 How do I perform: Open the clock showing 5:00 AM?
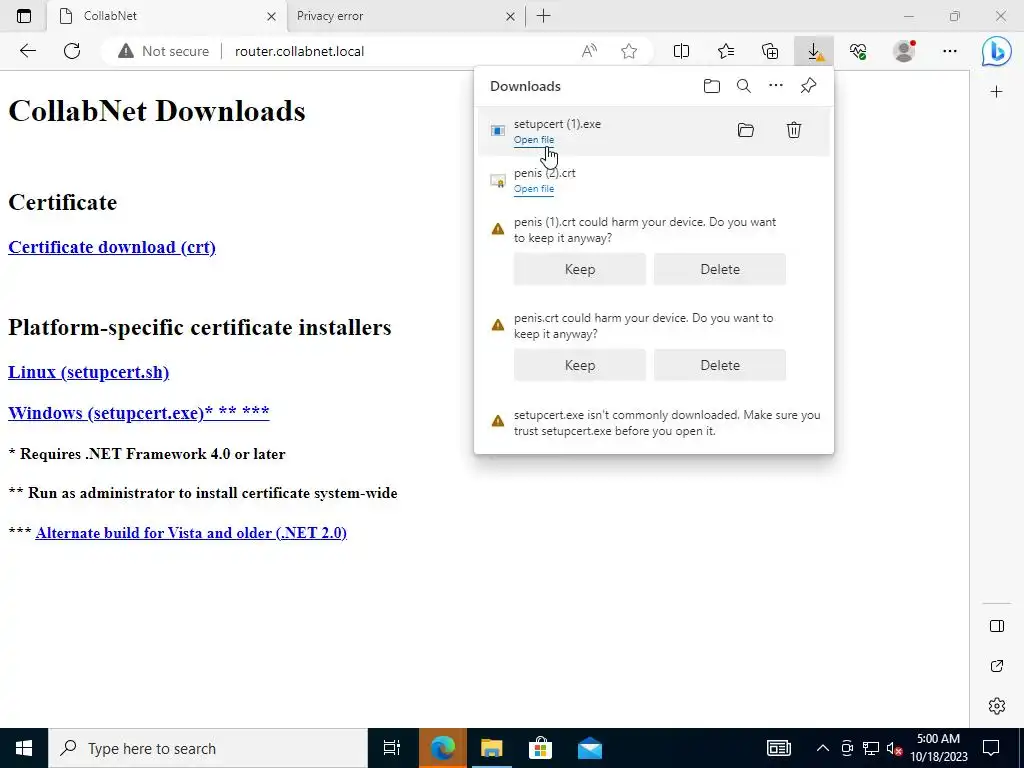click(938, 748)
